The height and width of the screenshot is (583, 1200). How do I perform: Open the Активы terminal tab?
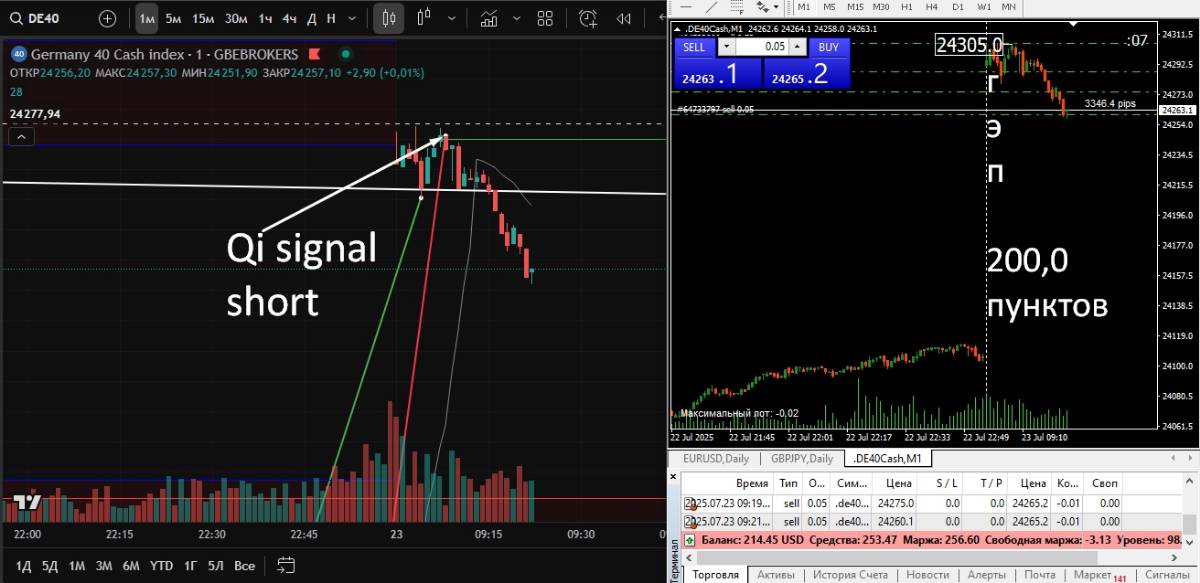pos(776,575)
